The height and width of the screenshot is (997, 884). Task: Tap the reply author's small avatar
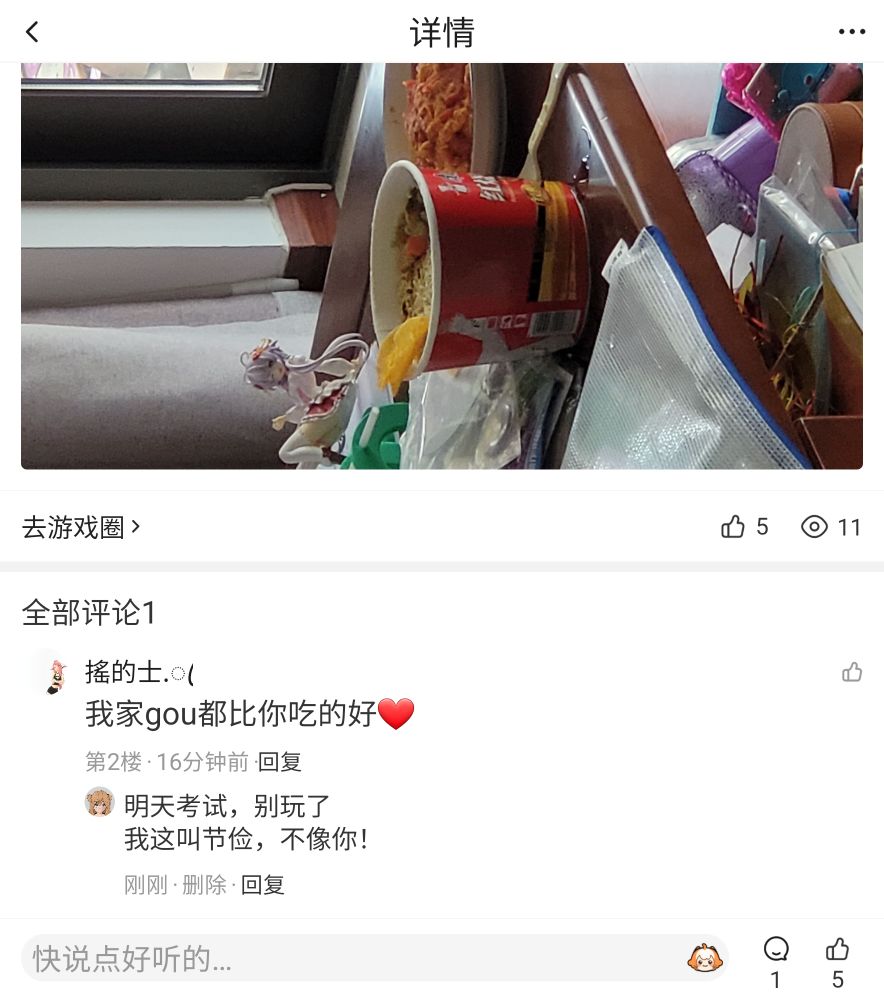point(100,802)
